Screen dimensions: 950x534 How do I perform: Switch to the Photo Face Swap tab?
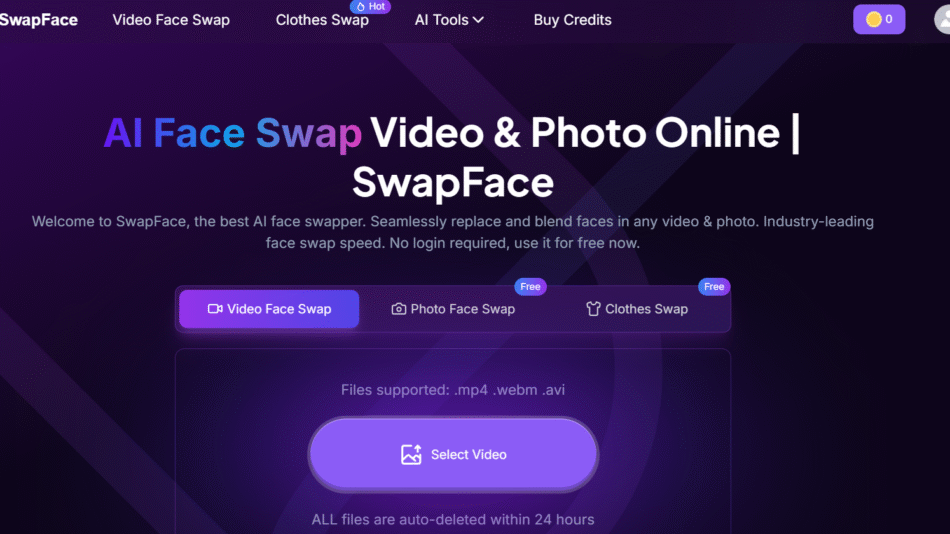(x=453, y=309)
